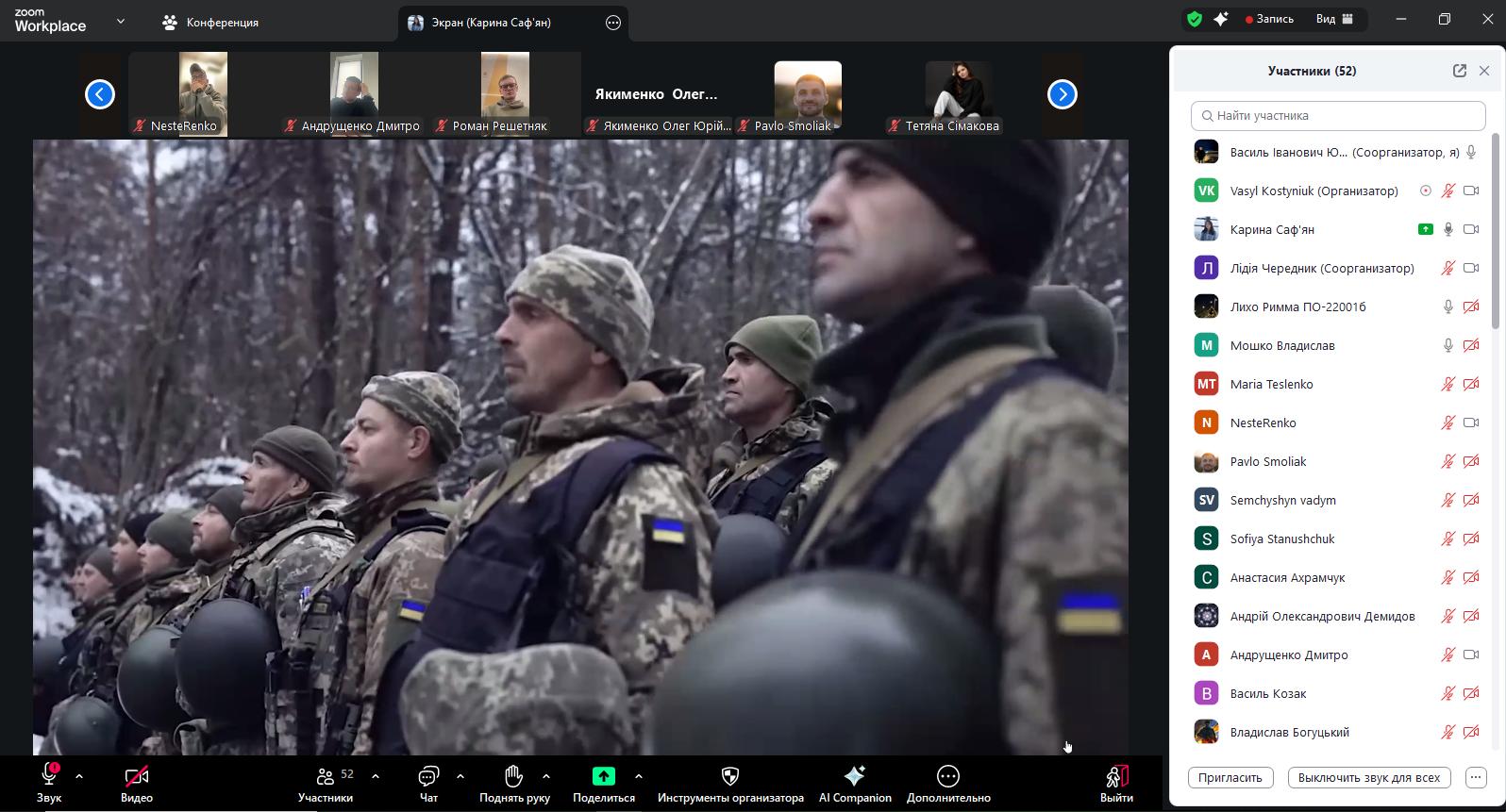Click Поднять руку raise hand button
Image resolution: width=1506 pixels, height=812 pixels.
pos(514,784)
